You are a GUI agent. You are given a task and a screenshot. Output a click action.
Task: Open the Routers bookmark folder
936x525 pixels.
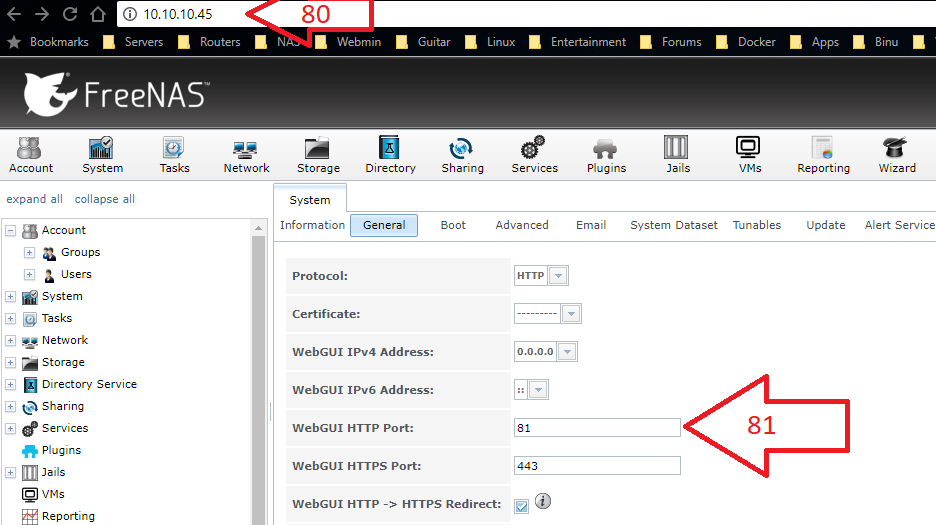[209, 42]
